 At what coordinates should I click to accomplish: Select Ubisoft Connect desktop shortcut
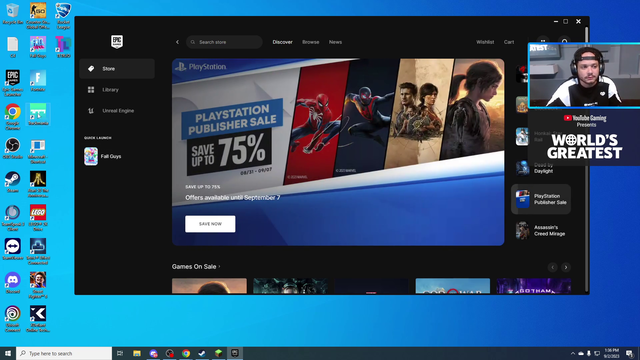coord(13,319)
